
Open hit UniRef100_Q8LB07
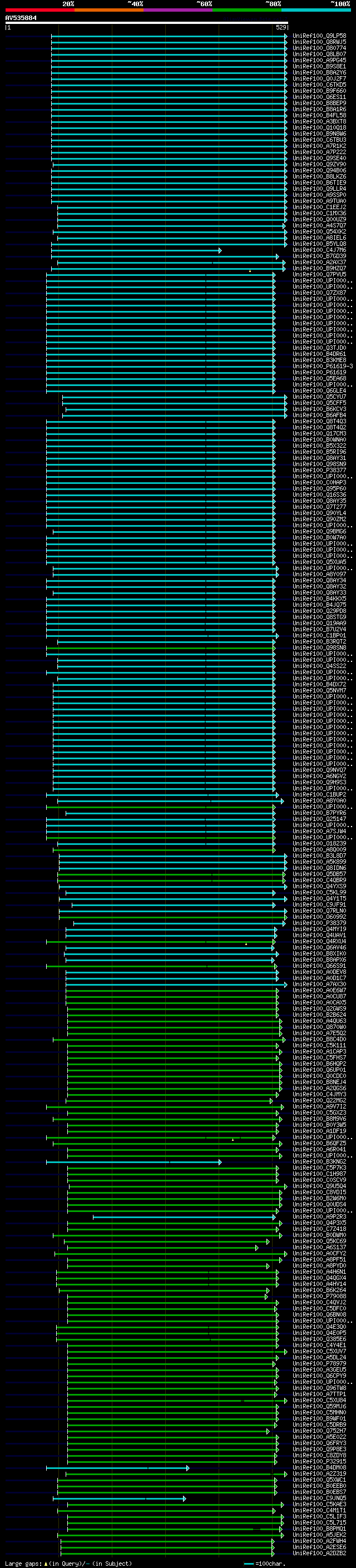319,54
